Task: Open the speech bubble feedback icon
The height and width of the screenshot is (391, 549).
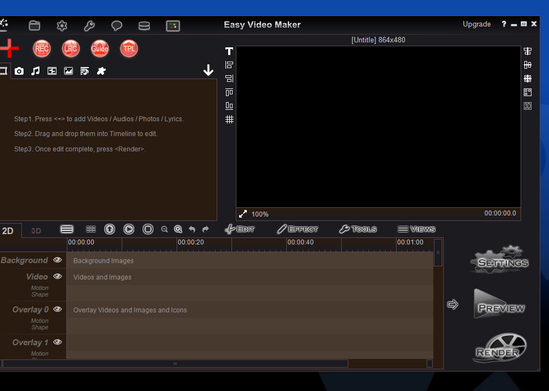Action: [117, 26]
